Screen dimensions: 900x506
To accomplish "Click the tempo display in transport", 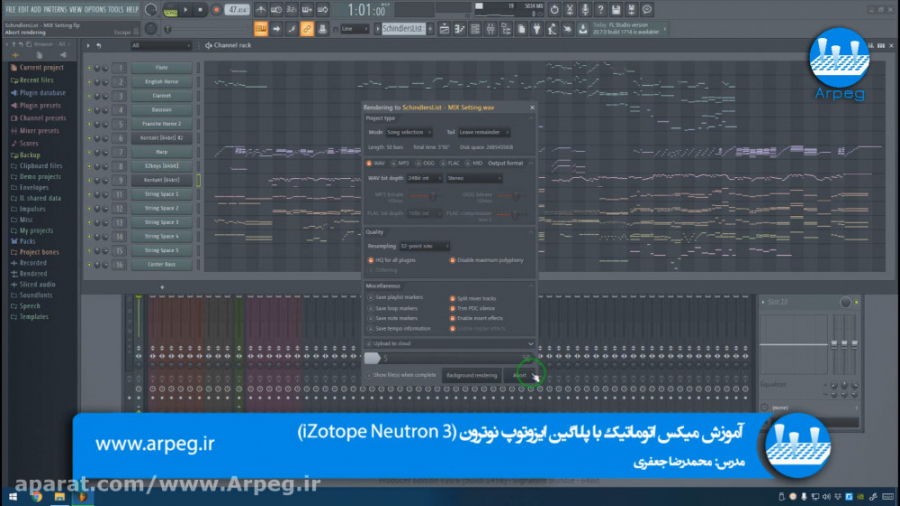I will tap(237, 10).
